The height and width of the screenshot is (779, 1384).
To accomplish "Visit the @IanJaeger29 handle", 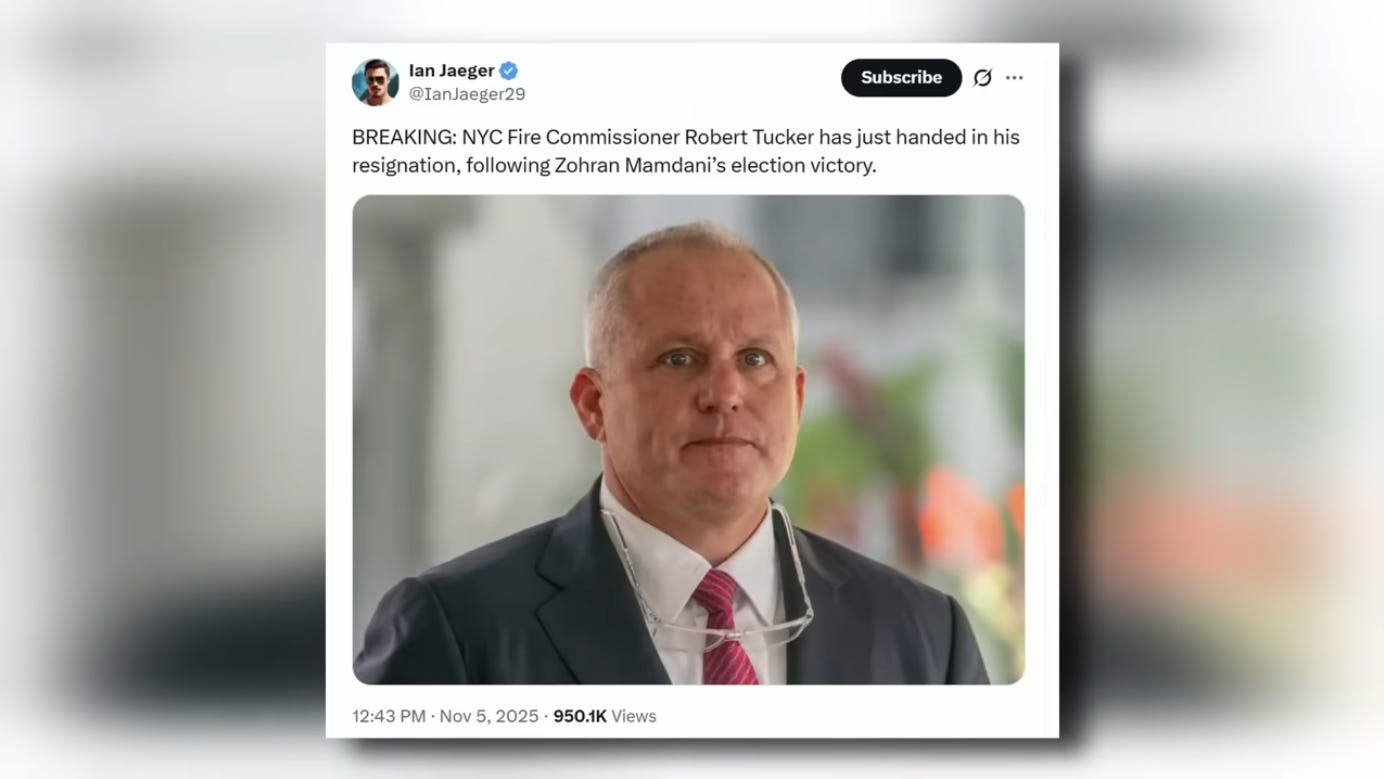I will pyautogui.click(x=466, y=94).
